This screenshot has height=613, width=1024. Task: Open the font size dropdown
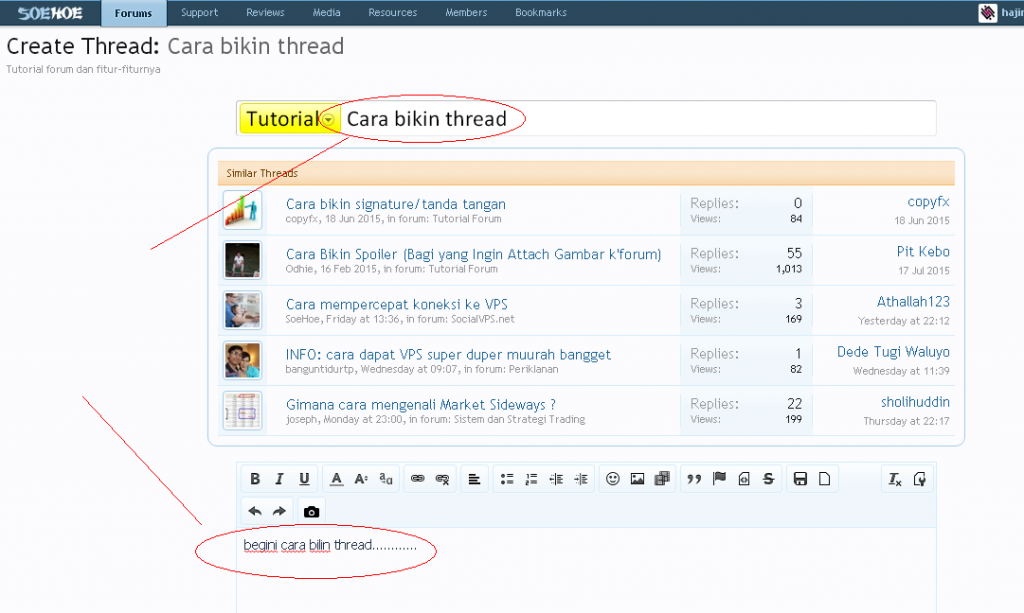361,479
